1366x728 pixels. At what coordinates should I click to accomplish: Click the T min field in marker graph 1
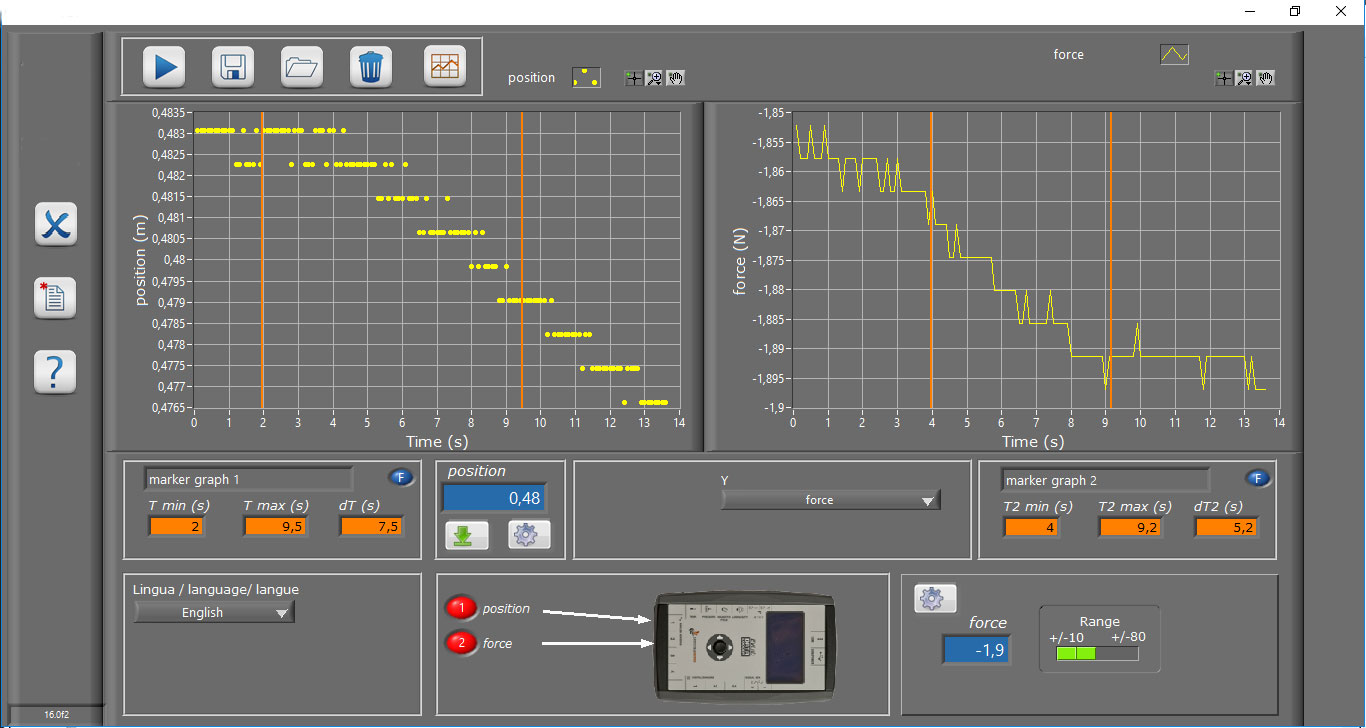(176, 526)
